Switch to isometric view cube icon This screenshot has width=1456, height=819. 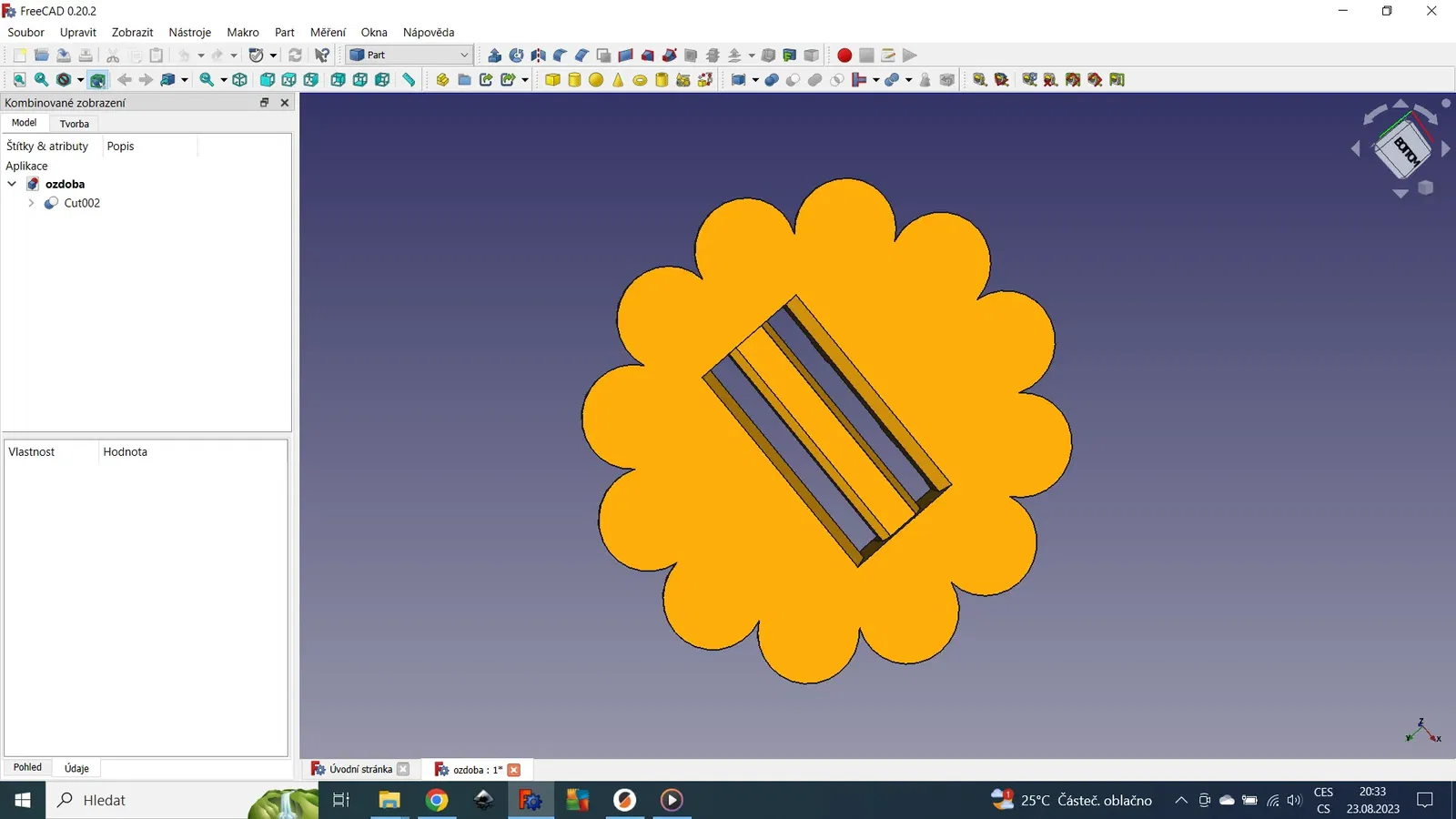click(239, 80)
